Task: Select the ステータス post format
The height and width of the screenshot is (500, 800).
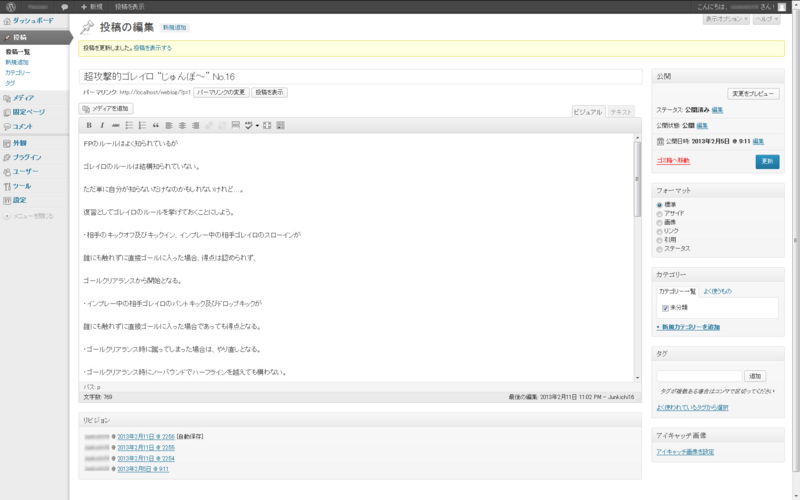Action: coord(659,249)
